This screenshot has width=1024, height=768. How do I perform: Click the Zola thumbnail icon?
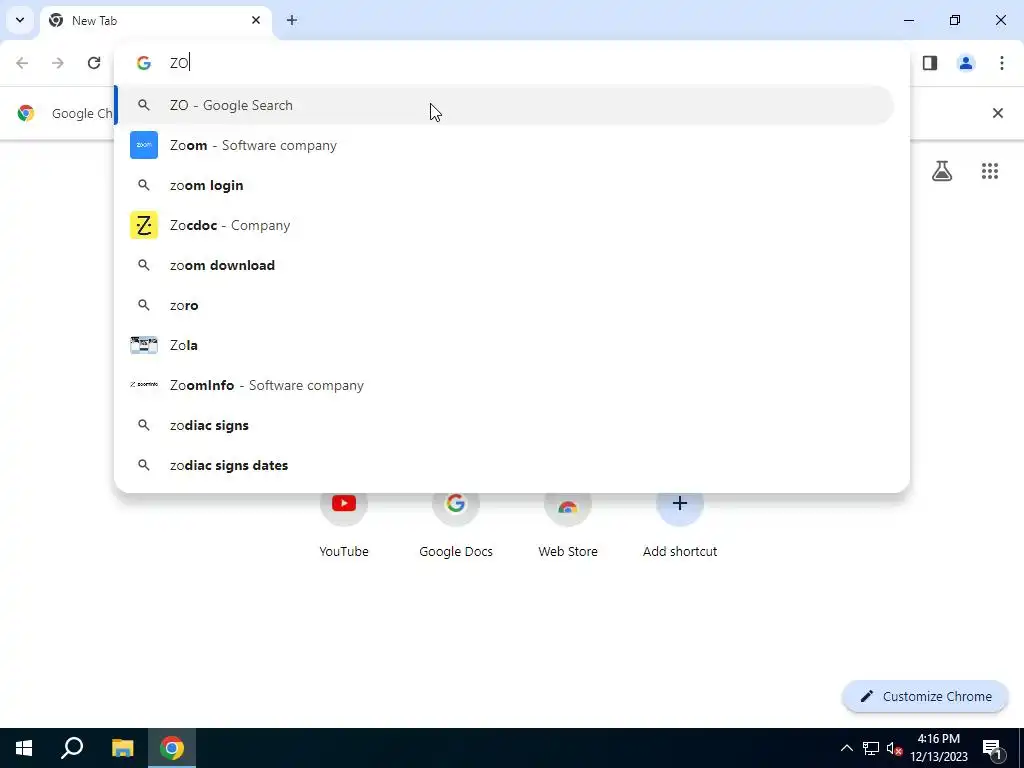[144, 345]
